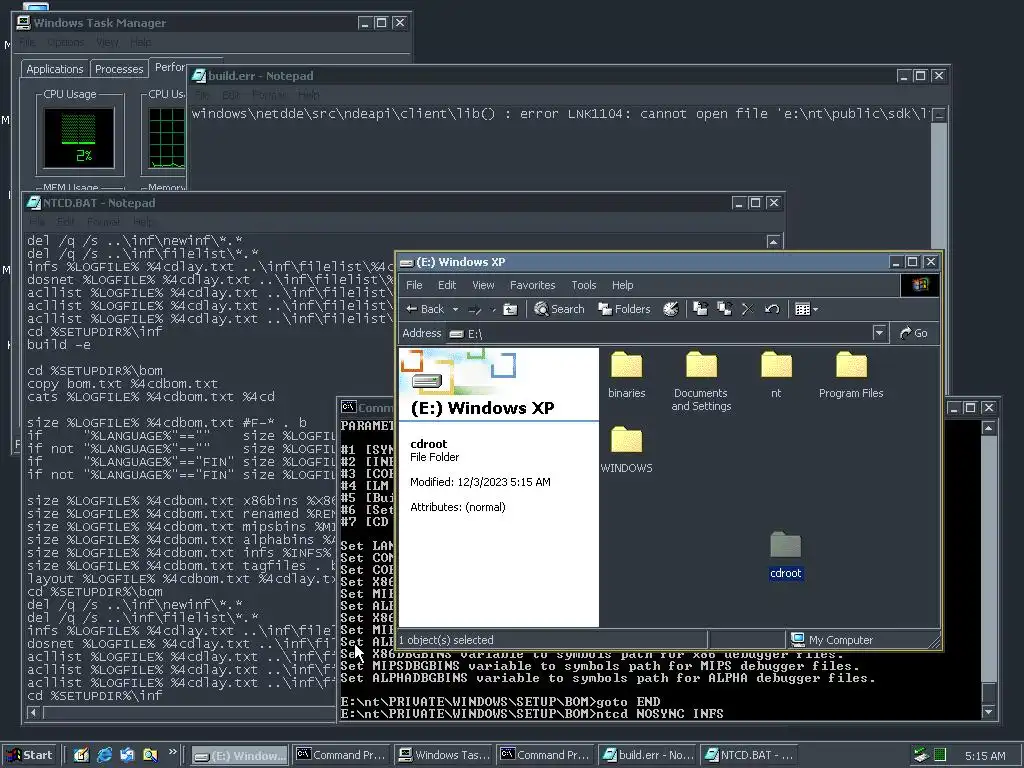
Task: Open the third Quick Launch icon
Action: (x=127, y=755)
